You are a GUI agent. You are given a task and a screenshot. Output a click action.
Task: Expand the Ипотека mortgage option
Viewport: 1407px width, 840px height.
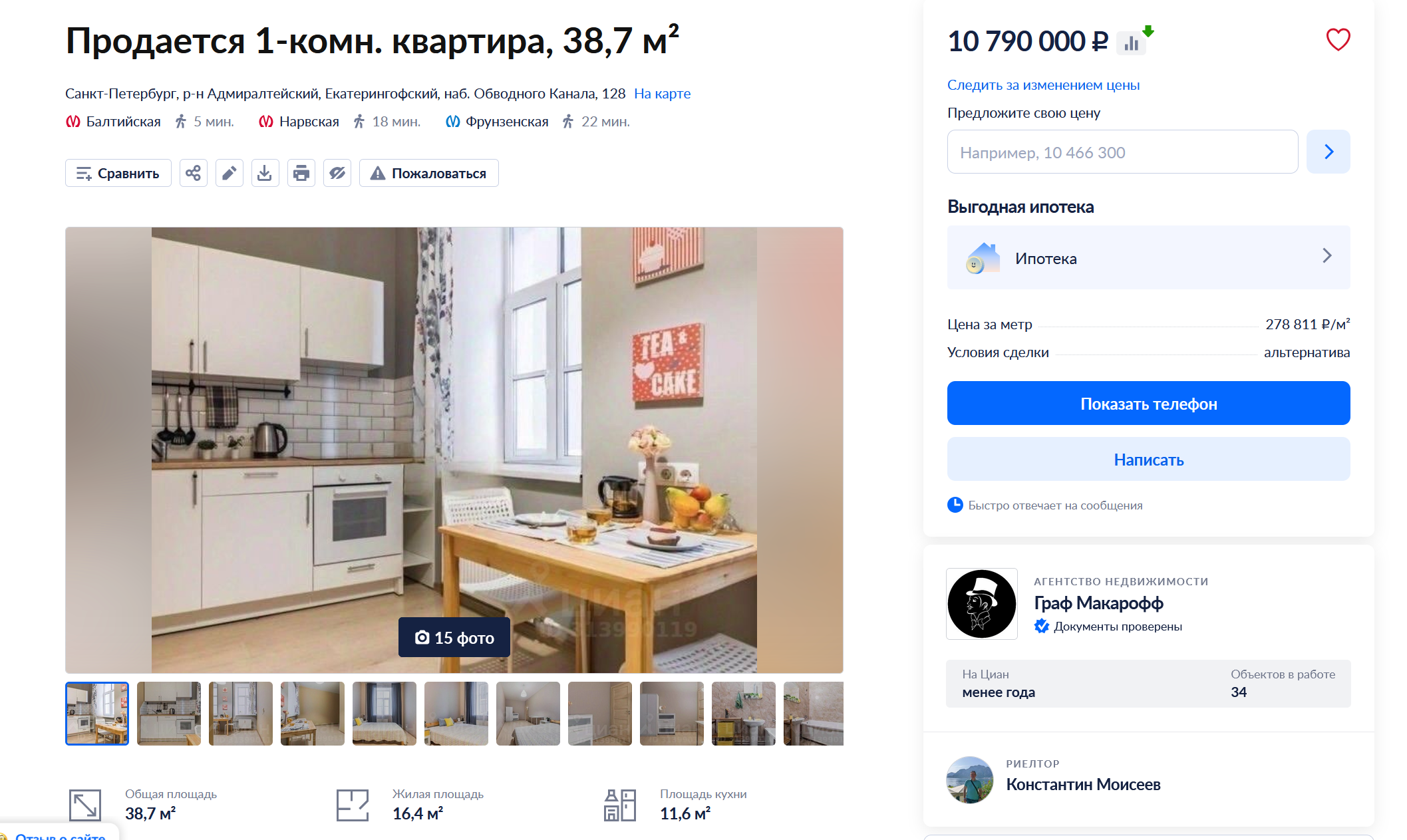[1149, 257]
